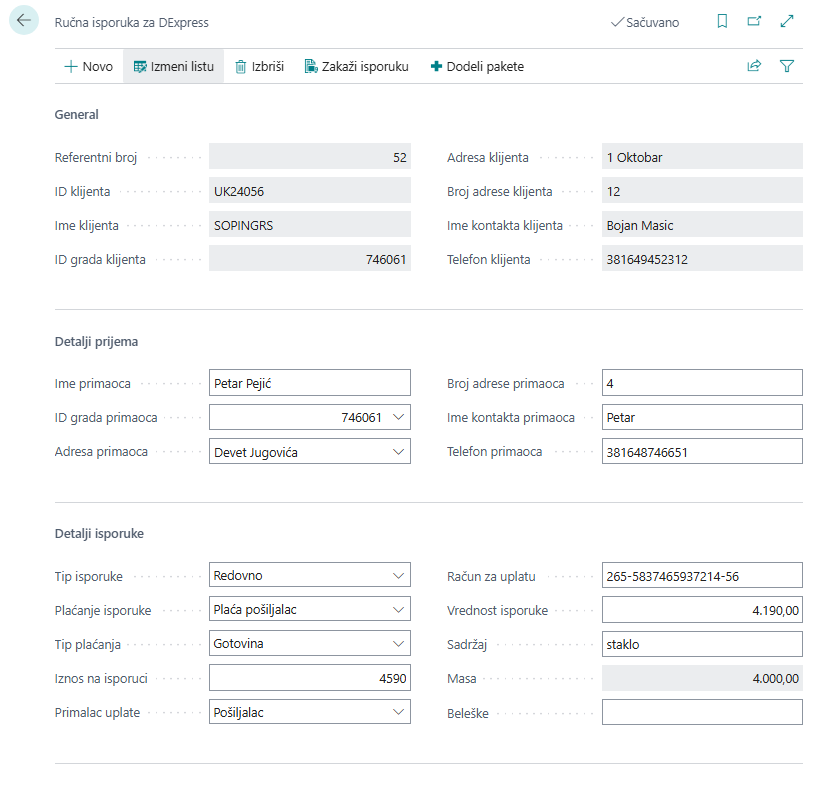Expand Tip plaćanja Gotovina dropdown
Image resolution: width=832 pixels, height=787 pixels.
[x=398, y=644]
